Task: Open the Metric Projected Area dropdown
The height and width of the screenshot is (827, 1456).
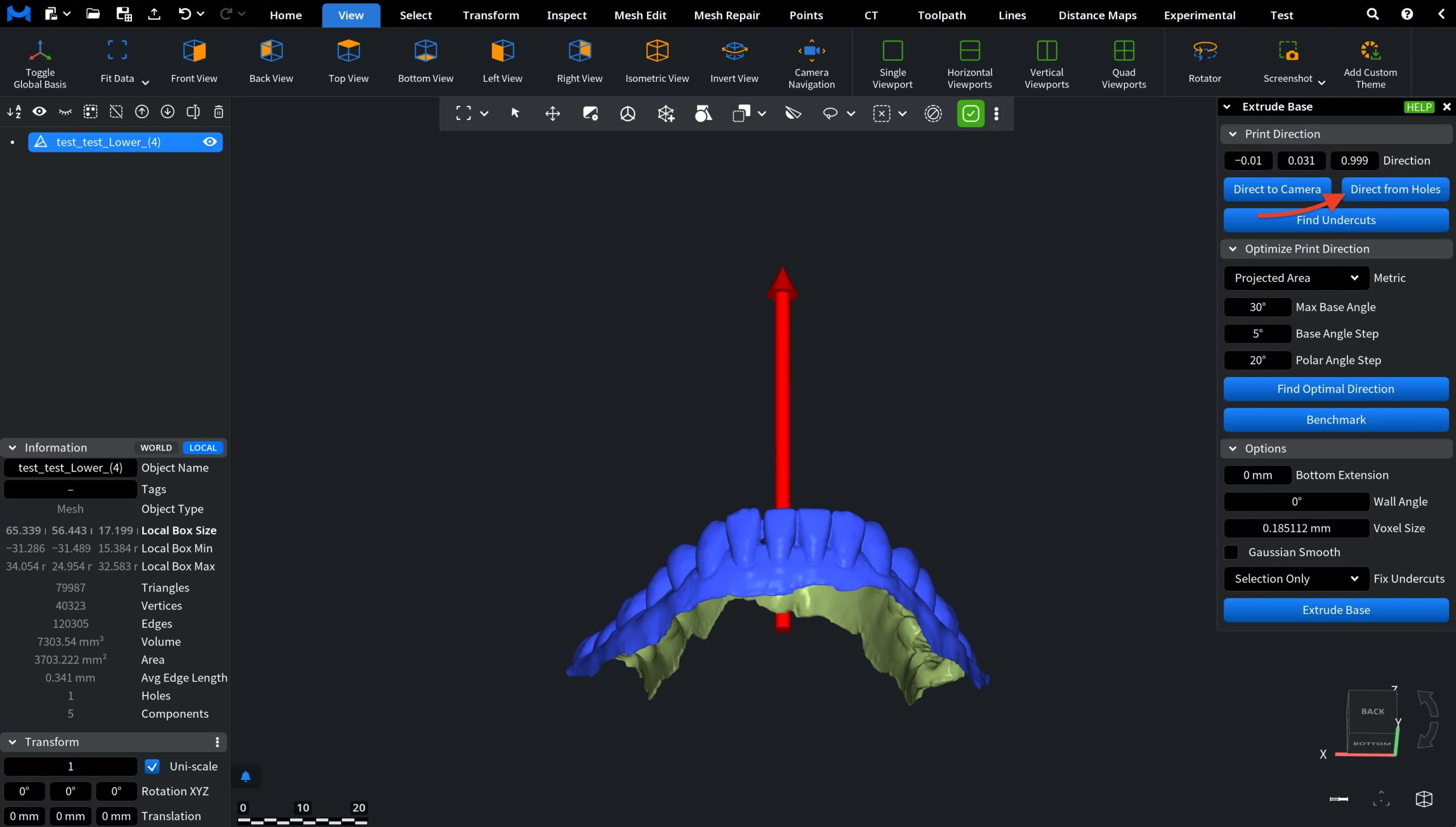Action: point(1296,278)
